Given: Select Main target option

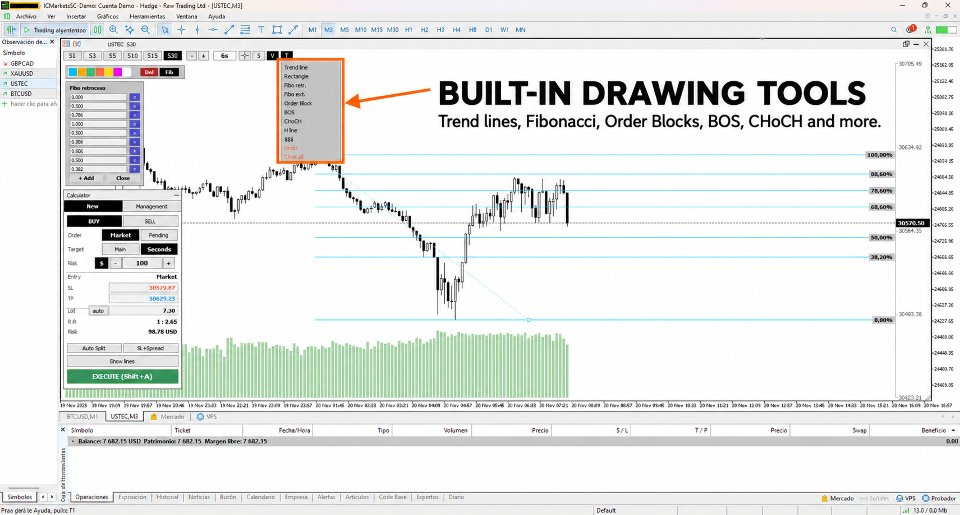Looking at the screenshot, I should 121,249.
